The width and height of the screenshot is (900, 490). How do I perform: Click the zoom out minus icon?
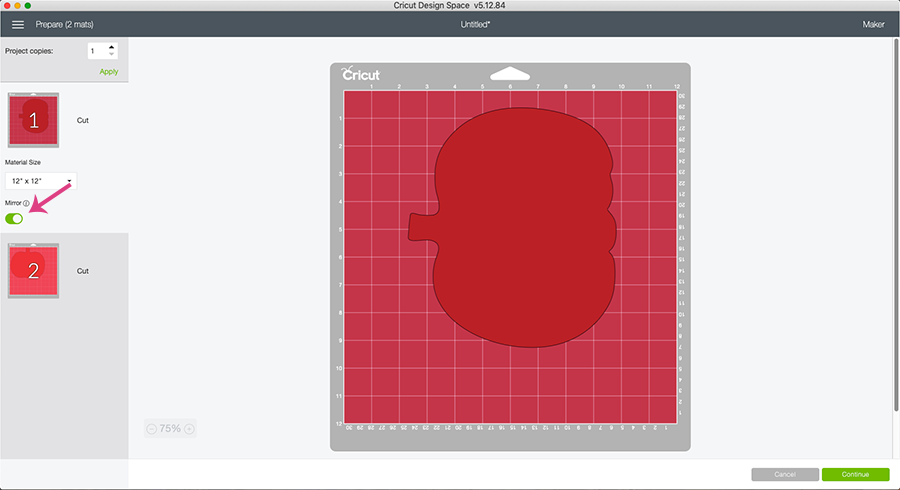[151, 429]
